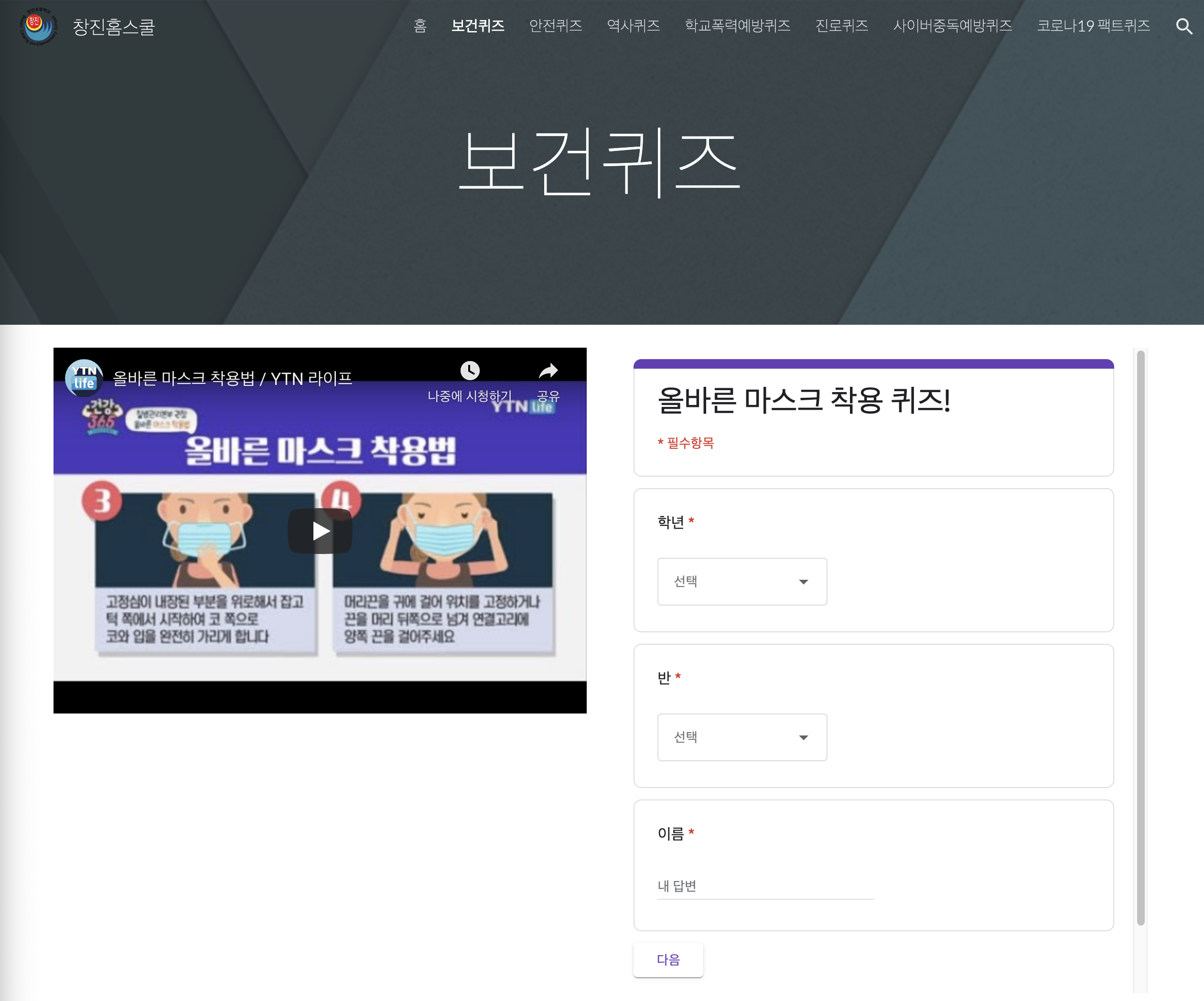Play the mask video
Viewport: 1204px width, 1001px height.
click(320, 531)
